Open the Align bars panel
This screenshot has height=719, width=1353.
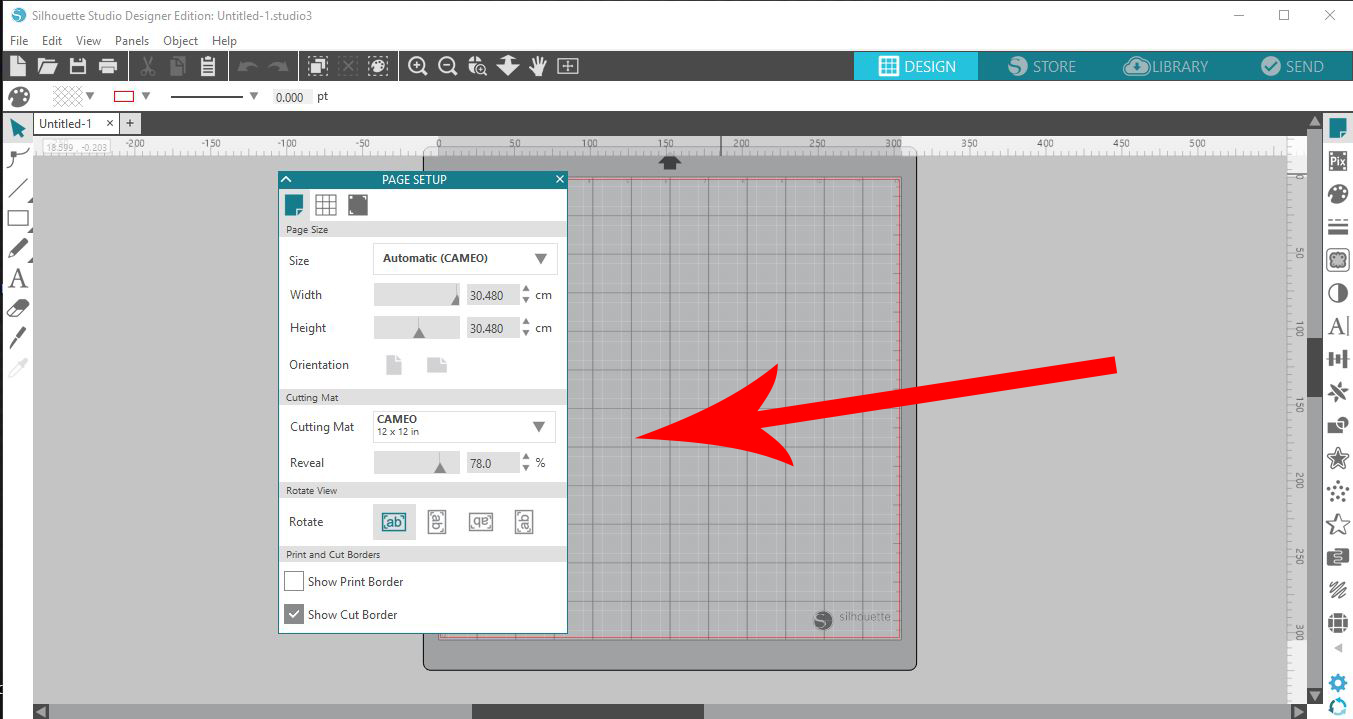[1337, 359]
